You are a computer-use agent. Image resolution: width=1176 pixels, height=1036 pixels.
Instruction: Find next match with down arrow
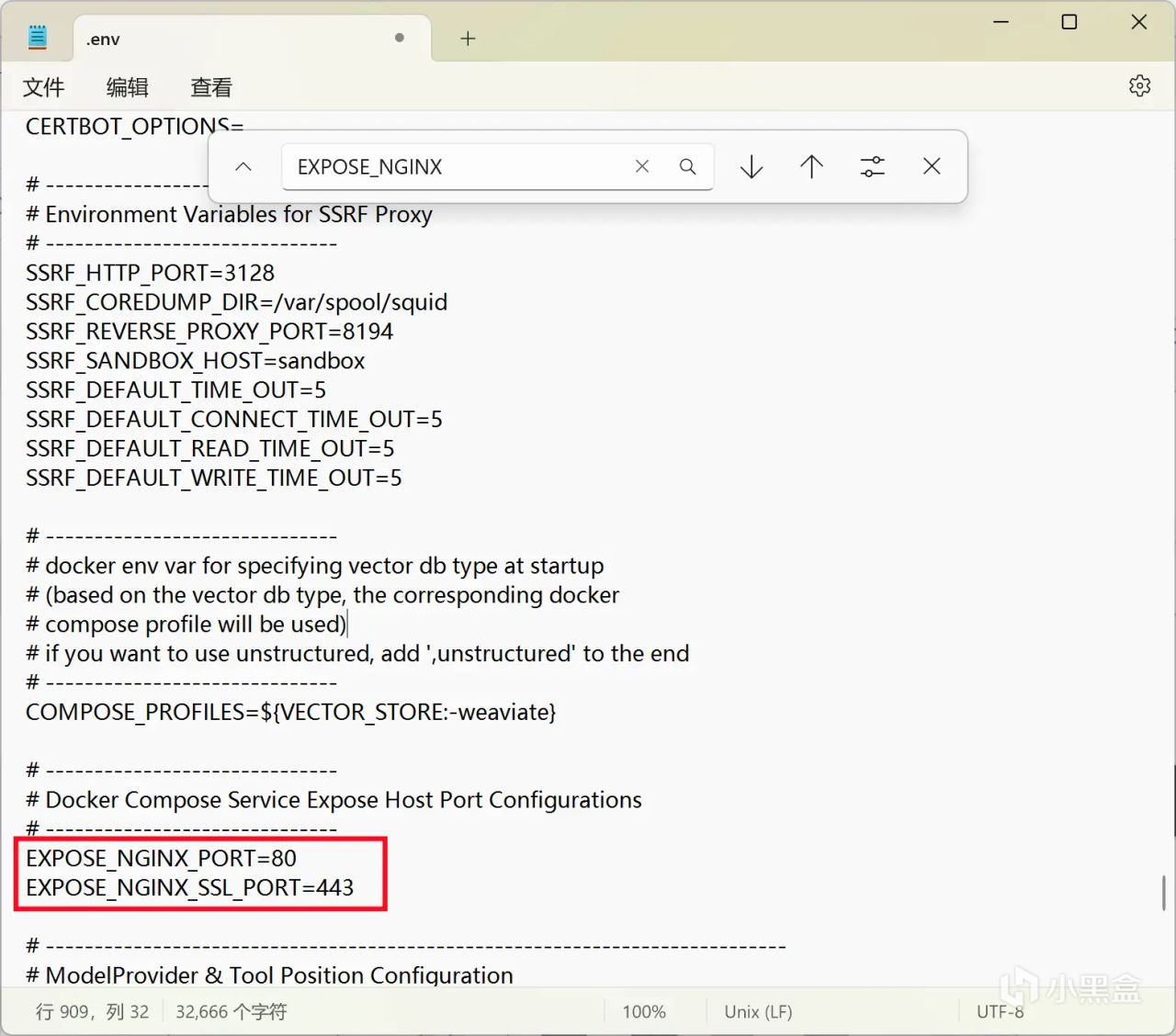tap(752, 166)
